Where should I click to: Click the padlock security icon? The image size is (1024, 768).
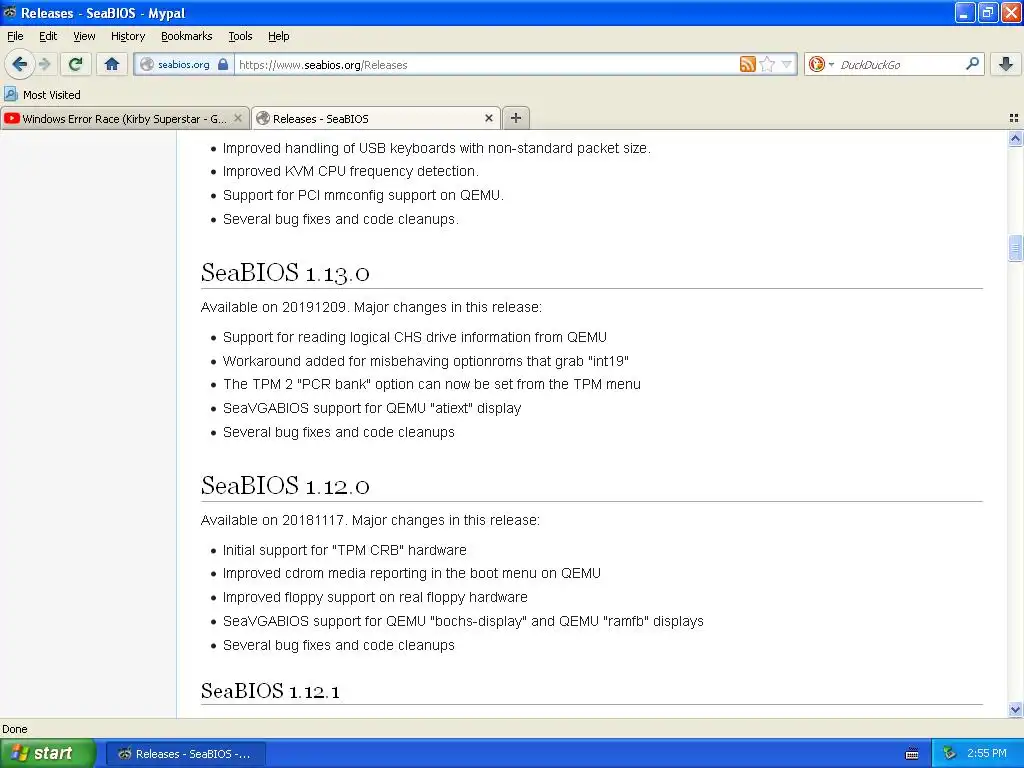coord(223,64)
